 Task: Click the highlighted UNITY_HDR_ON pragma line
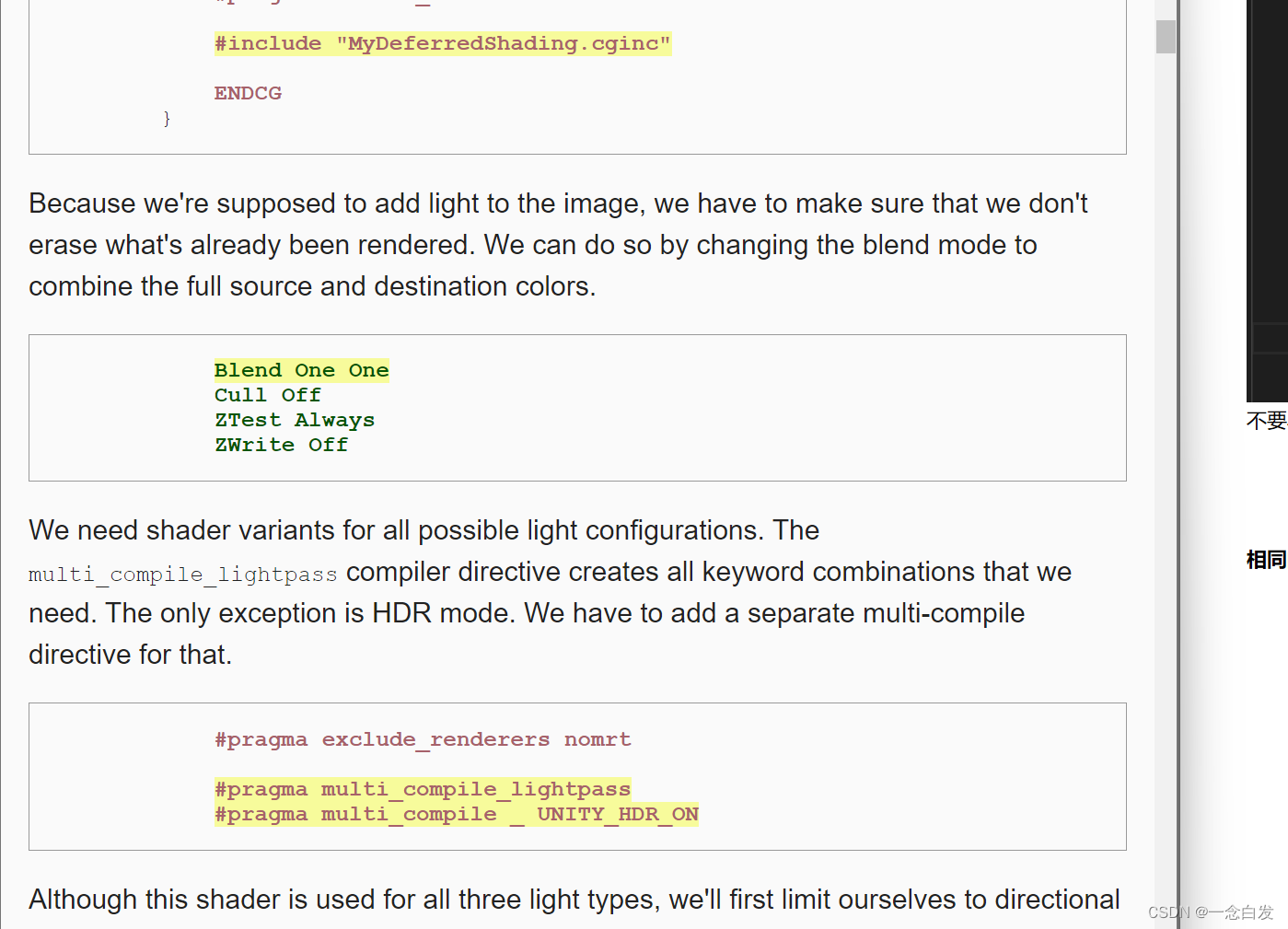coord(456,814)
